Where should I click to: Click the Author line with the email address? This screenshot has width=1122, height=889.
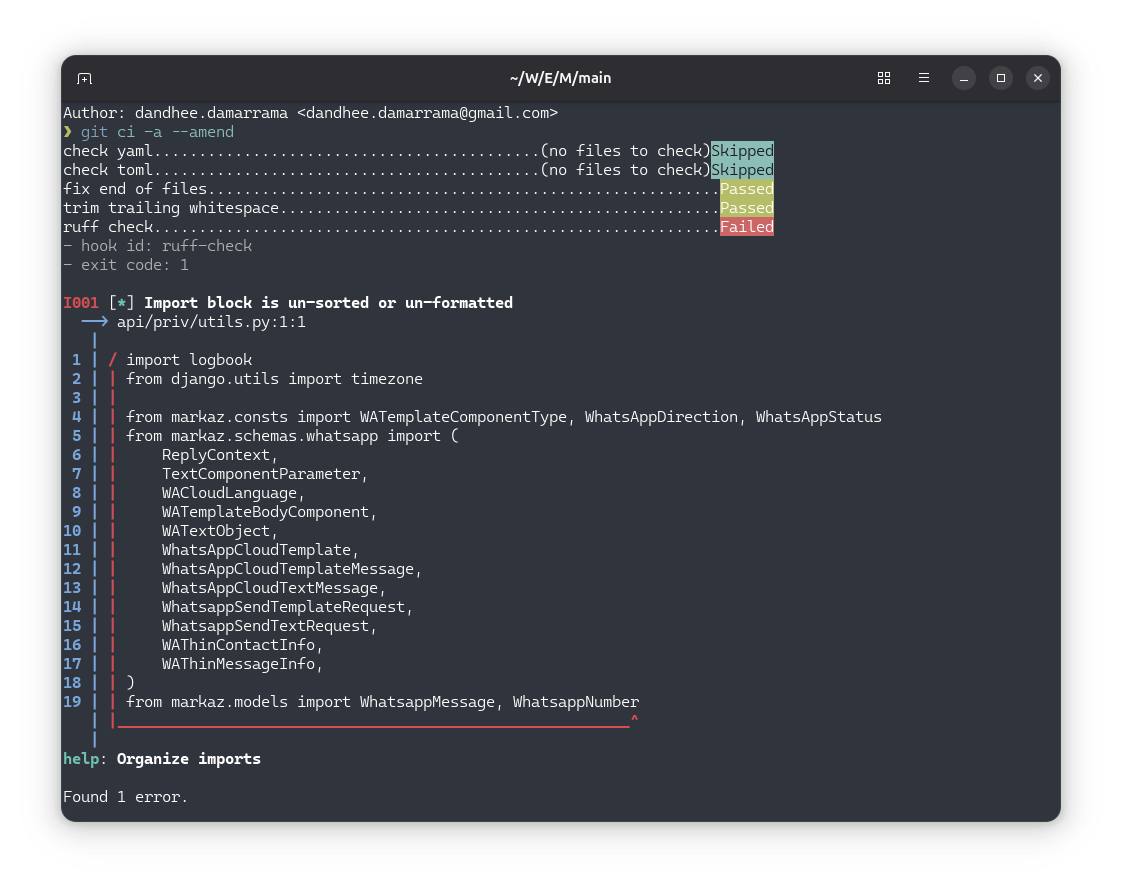(311, 113)
